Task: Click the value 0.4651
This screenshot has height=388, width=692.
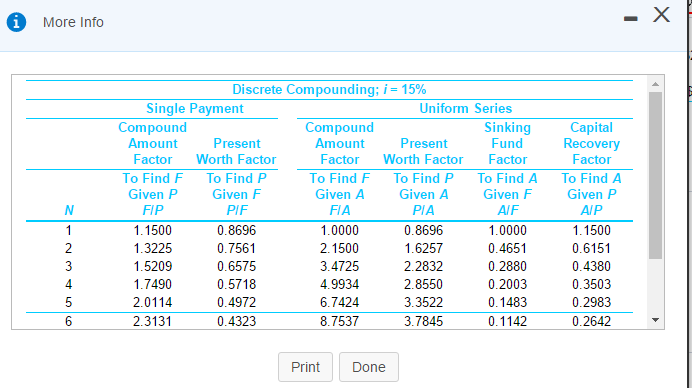Action: [x=508, y=249]
